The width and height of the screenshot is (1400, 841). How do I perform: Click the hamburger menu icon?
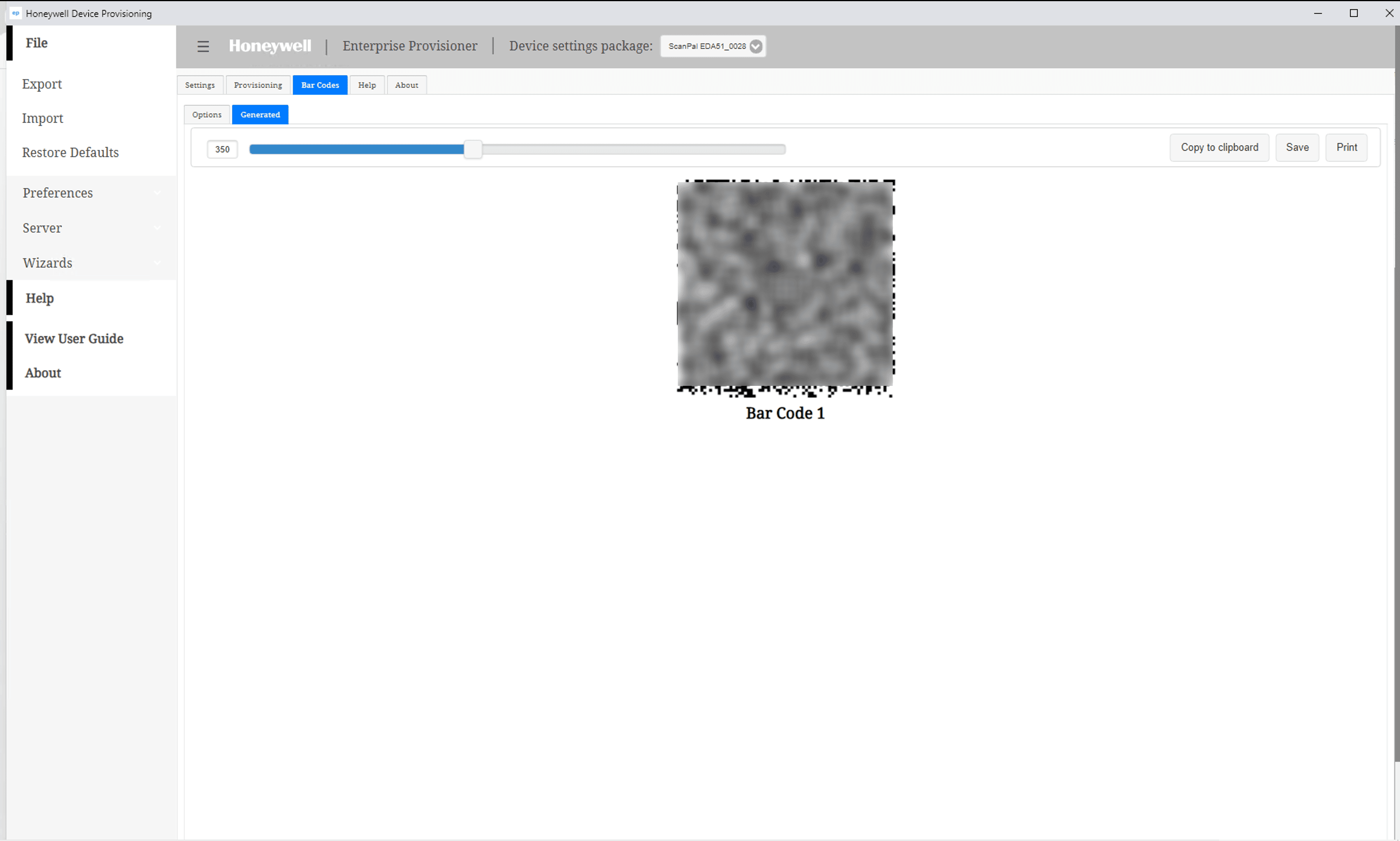click(x=203, y=46)
